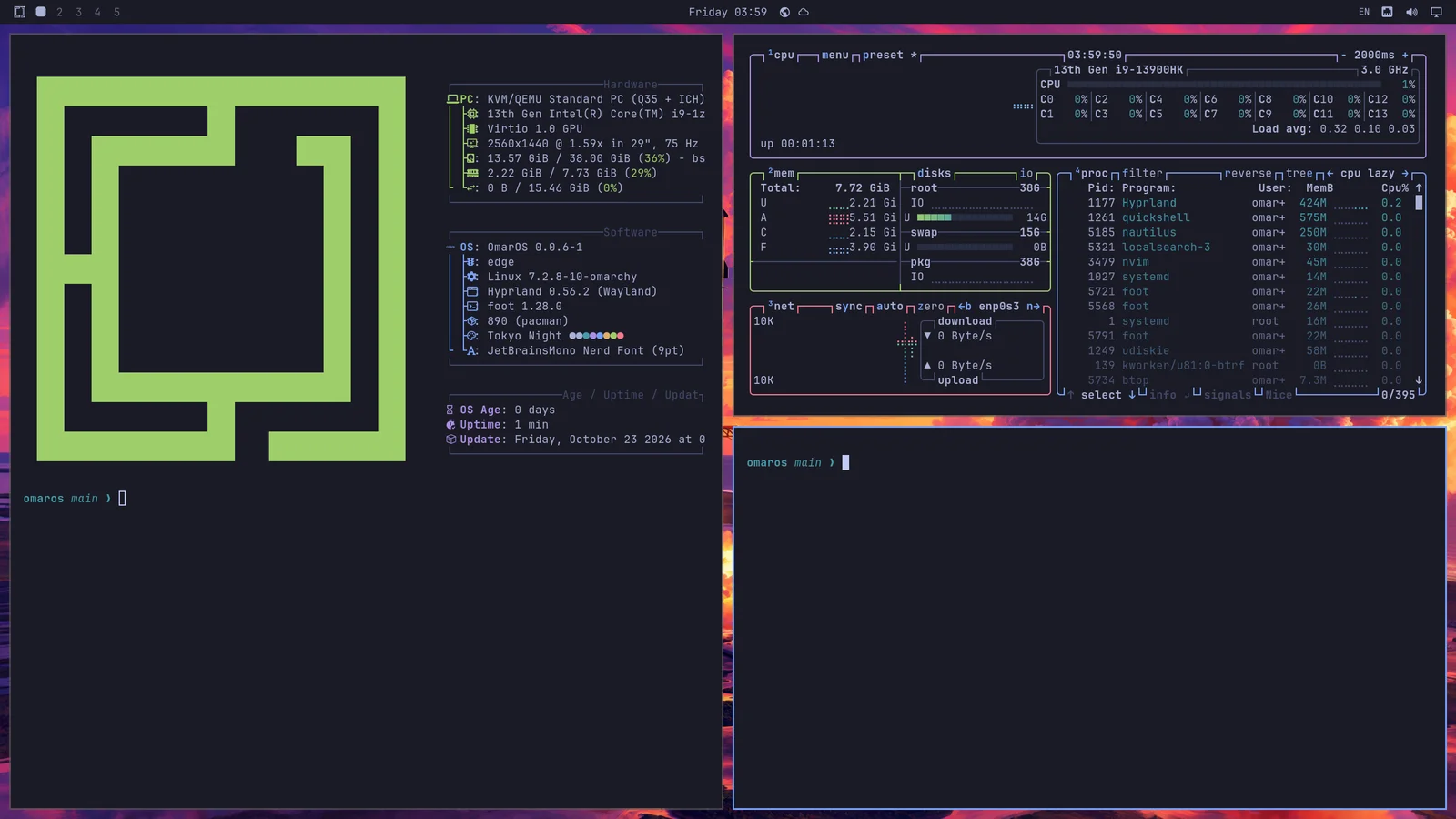Viewport: 1456px width, 819px height.
Task: Click the proc filter field
Action: [1142, 173]
